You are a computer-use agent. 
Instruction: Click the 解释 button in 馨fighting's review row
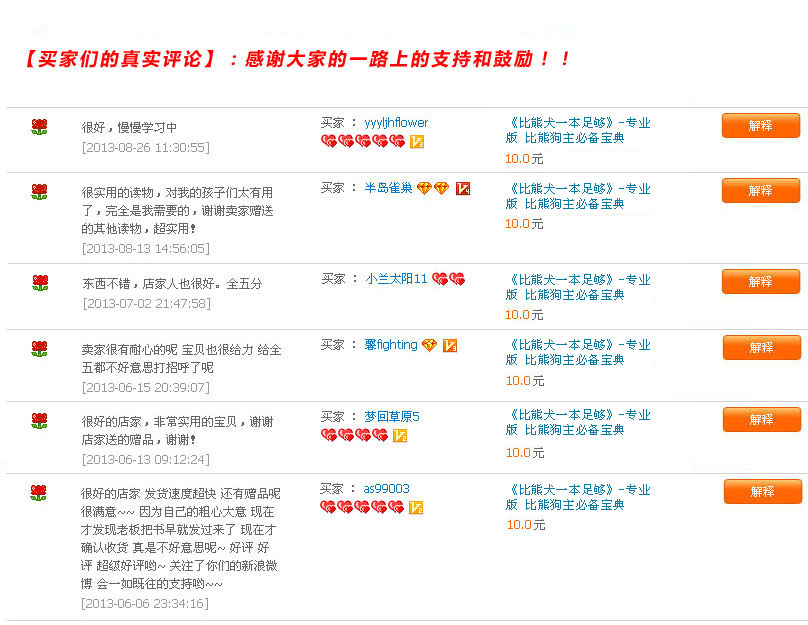click(761, 348)
